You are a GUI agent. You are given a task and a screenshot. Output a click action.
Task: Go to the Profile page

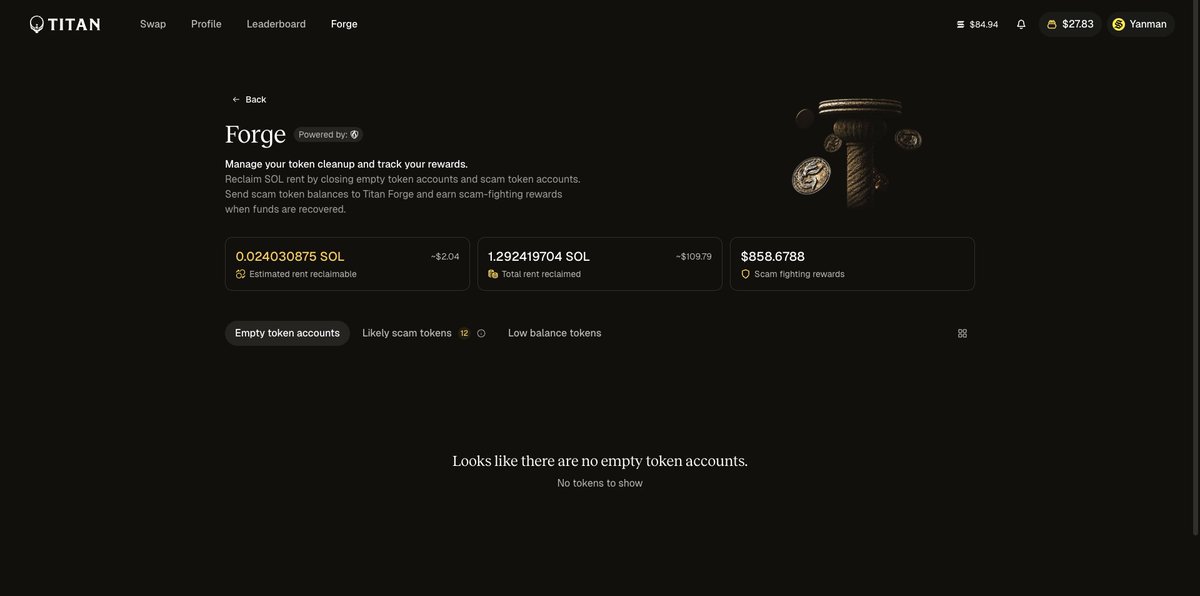coord(206,24)
